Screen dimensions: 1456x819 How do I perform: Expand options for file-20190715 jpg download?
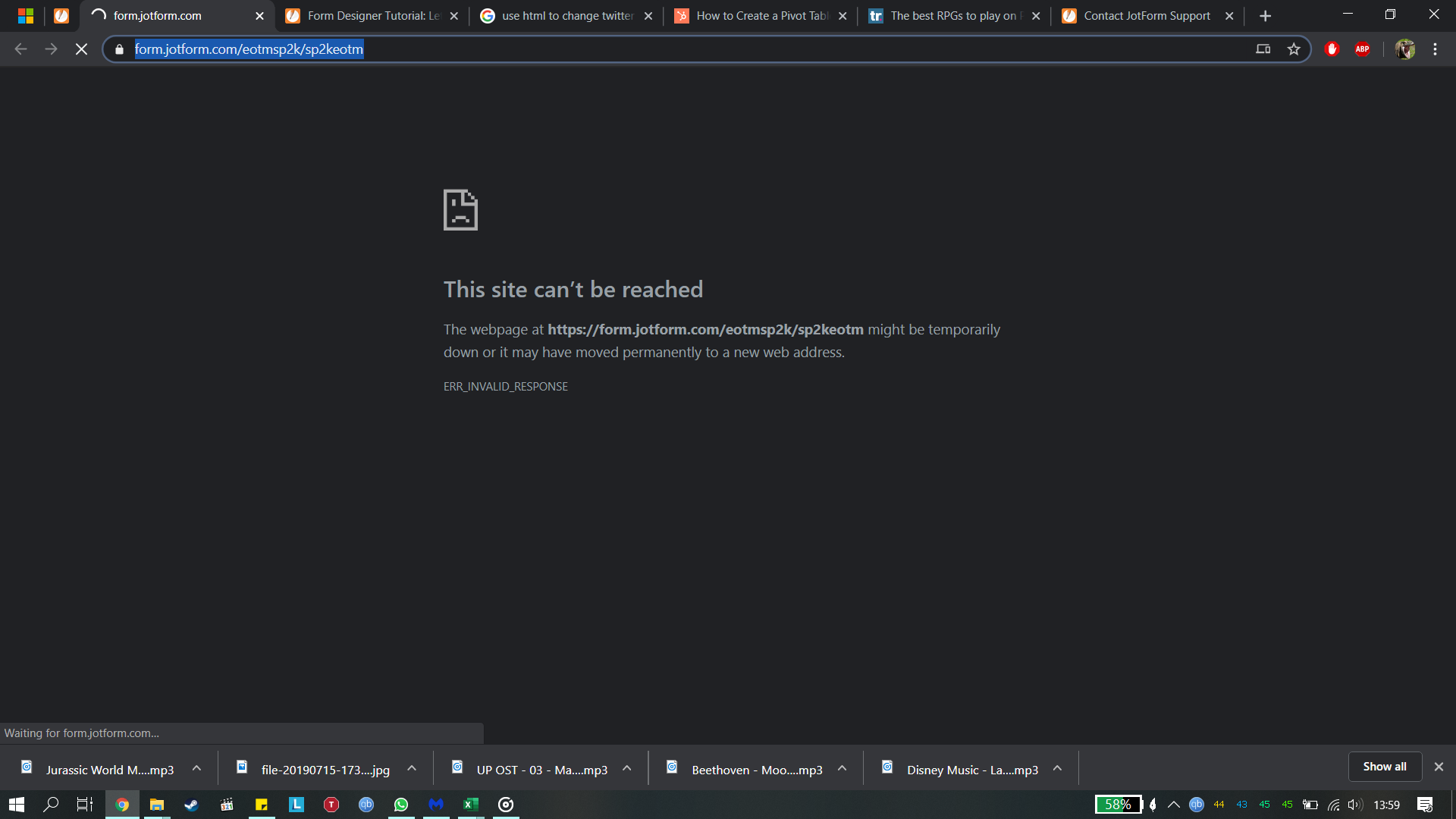click(412, 768)
